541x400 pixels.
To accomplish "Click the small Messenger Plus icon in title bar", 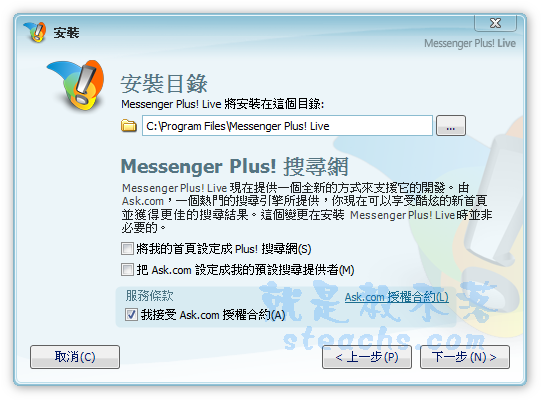I will [x=35, y=32].
